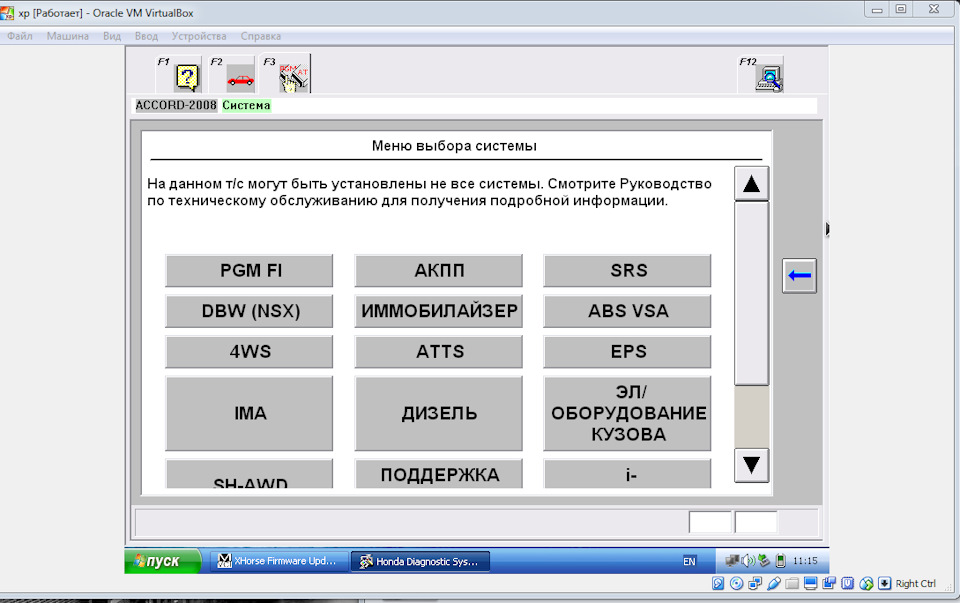Viewport: 960px width, 603px height.
Task: Select the EPS system
Action: [x=628, y=351]
